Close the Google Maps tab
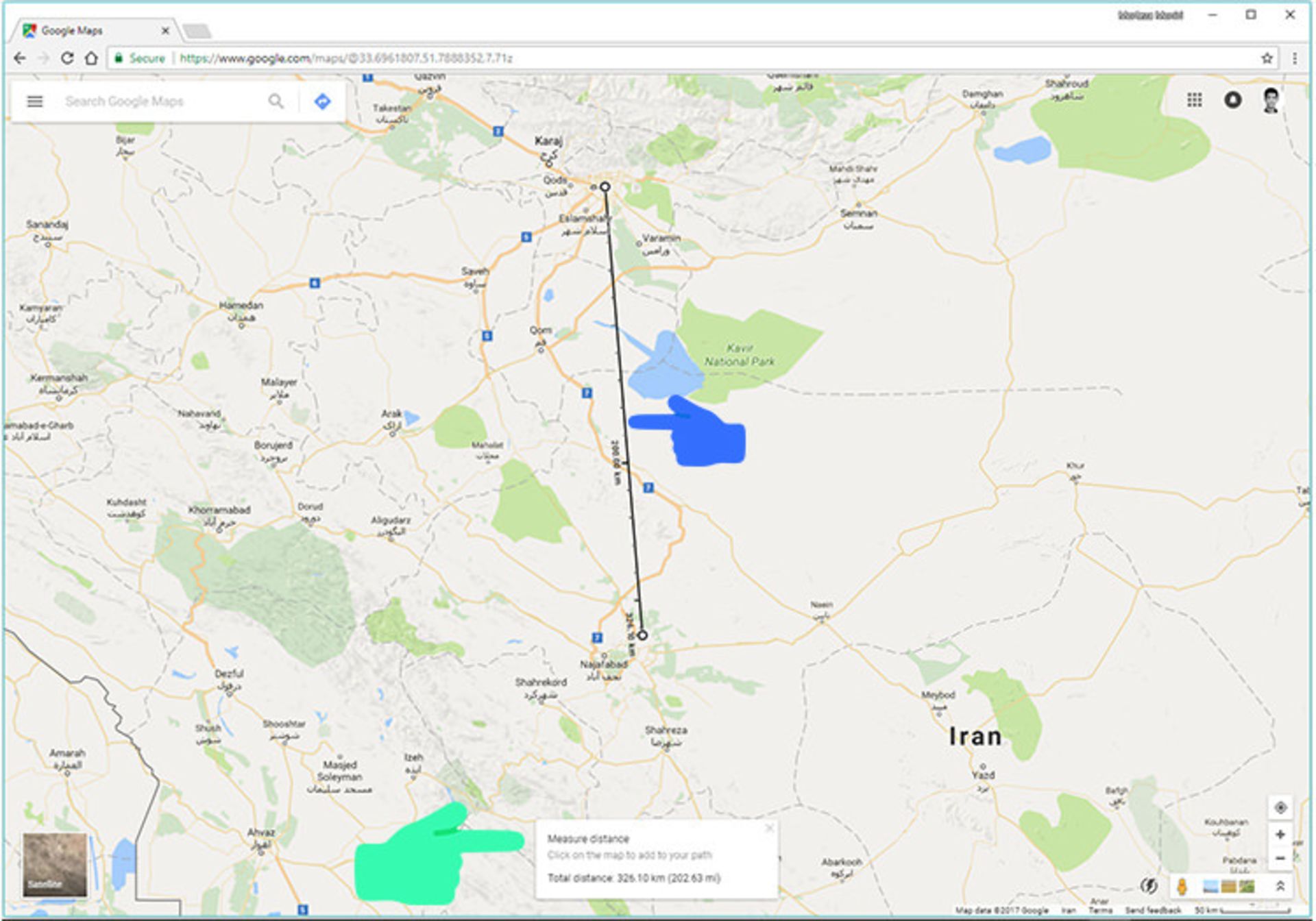Screen dimensions: 1316x921 [165, 30]
